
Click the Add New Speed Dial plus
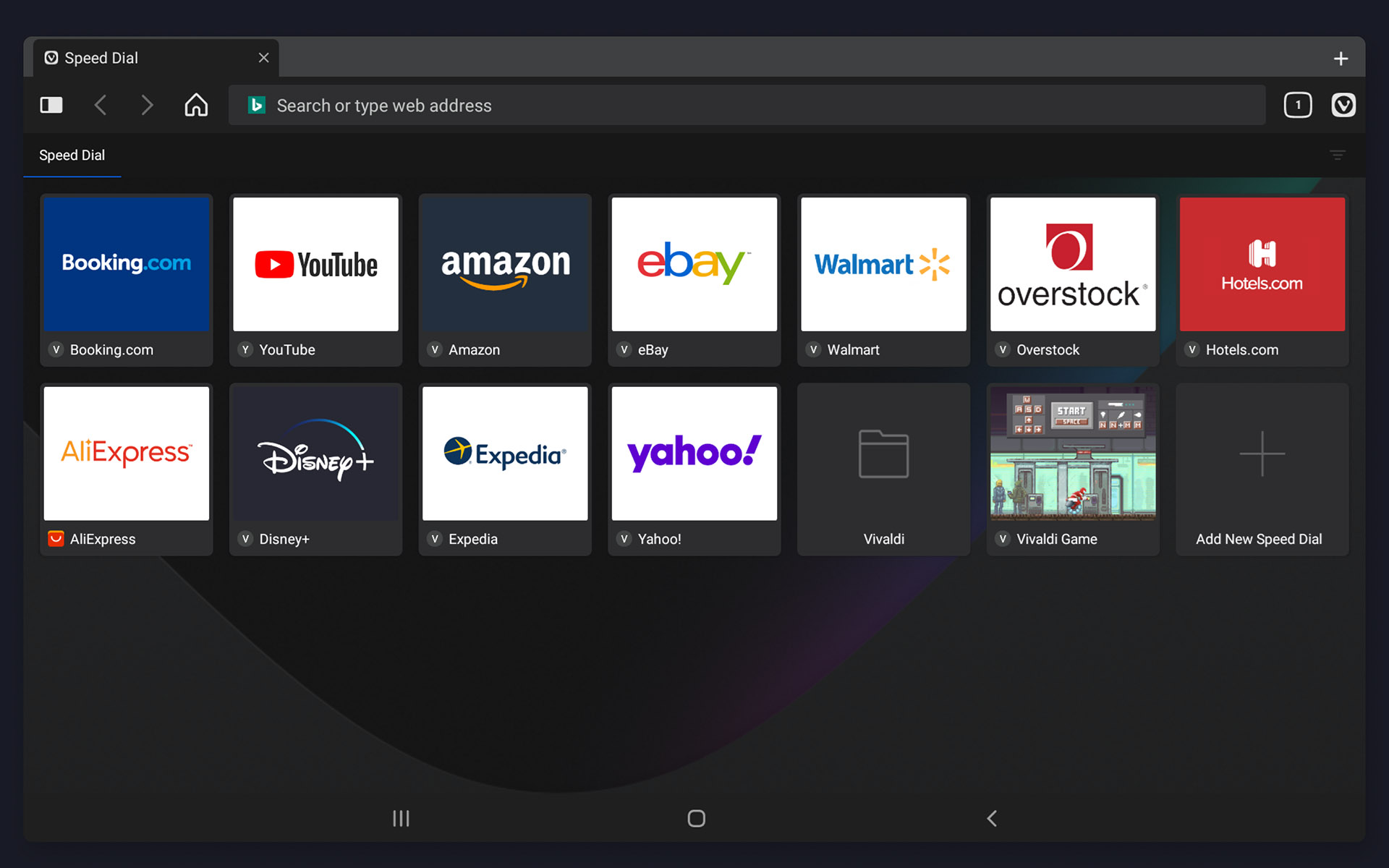click(x=1262, y=454)
